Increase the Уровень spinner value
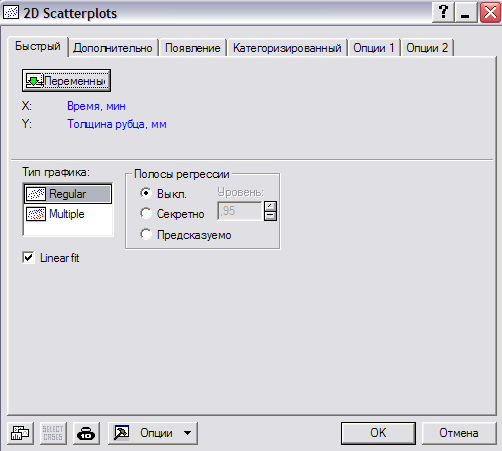 click(x=270, y=206)
